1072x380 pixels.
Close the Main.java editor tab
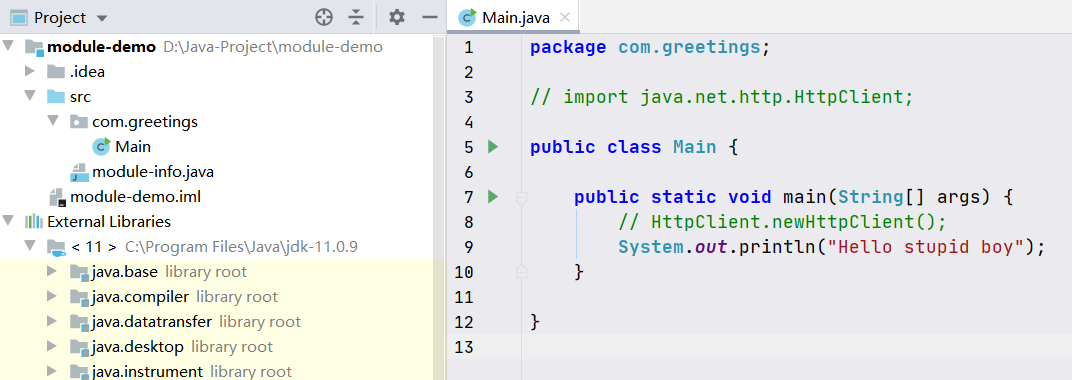click(565, 18)
